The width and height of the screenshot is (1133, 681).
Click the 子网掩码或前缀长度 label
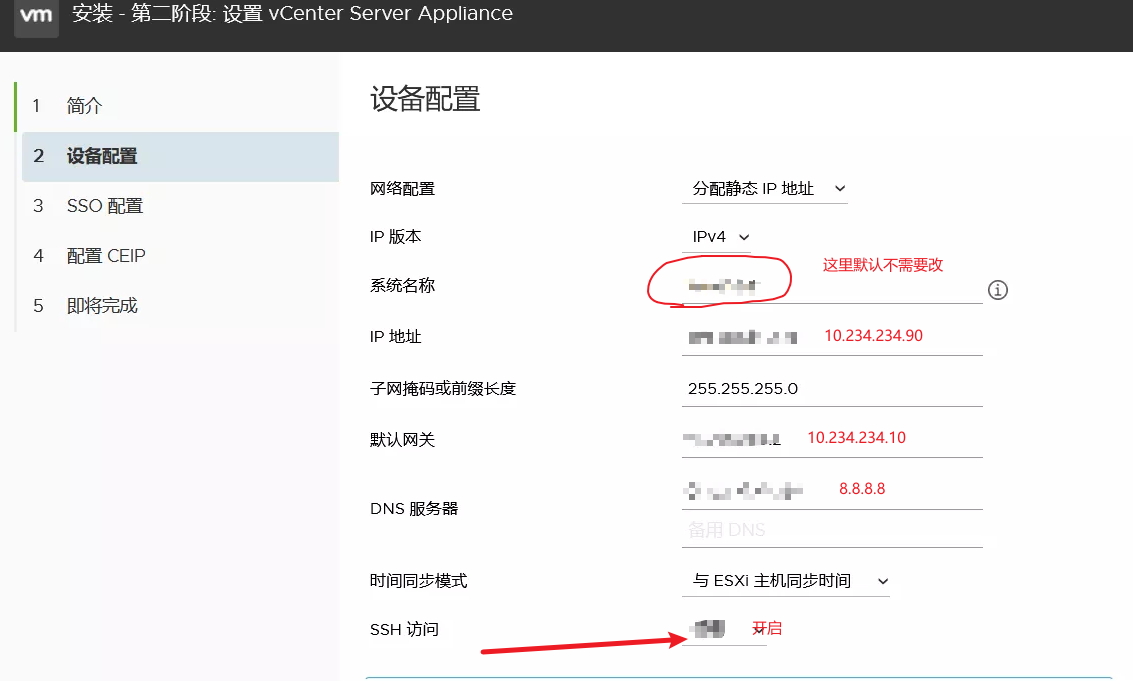point(442,389)
